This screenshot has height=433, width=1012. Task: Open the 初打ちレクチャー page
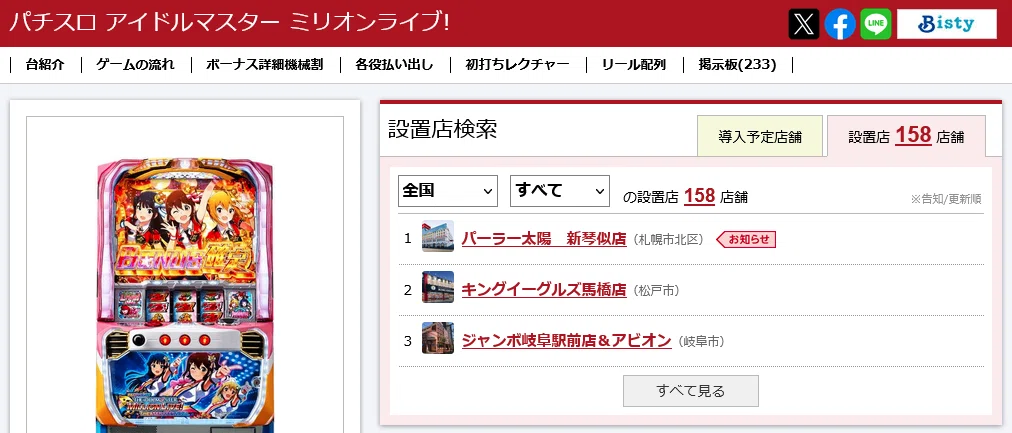[518, 65]
